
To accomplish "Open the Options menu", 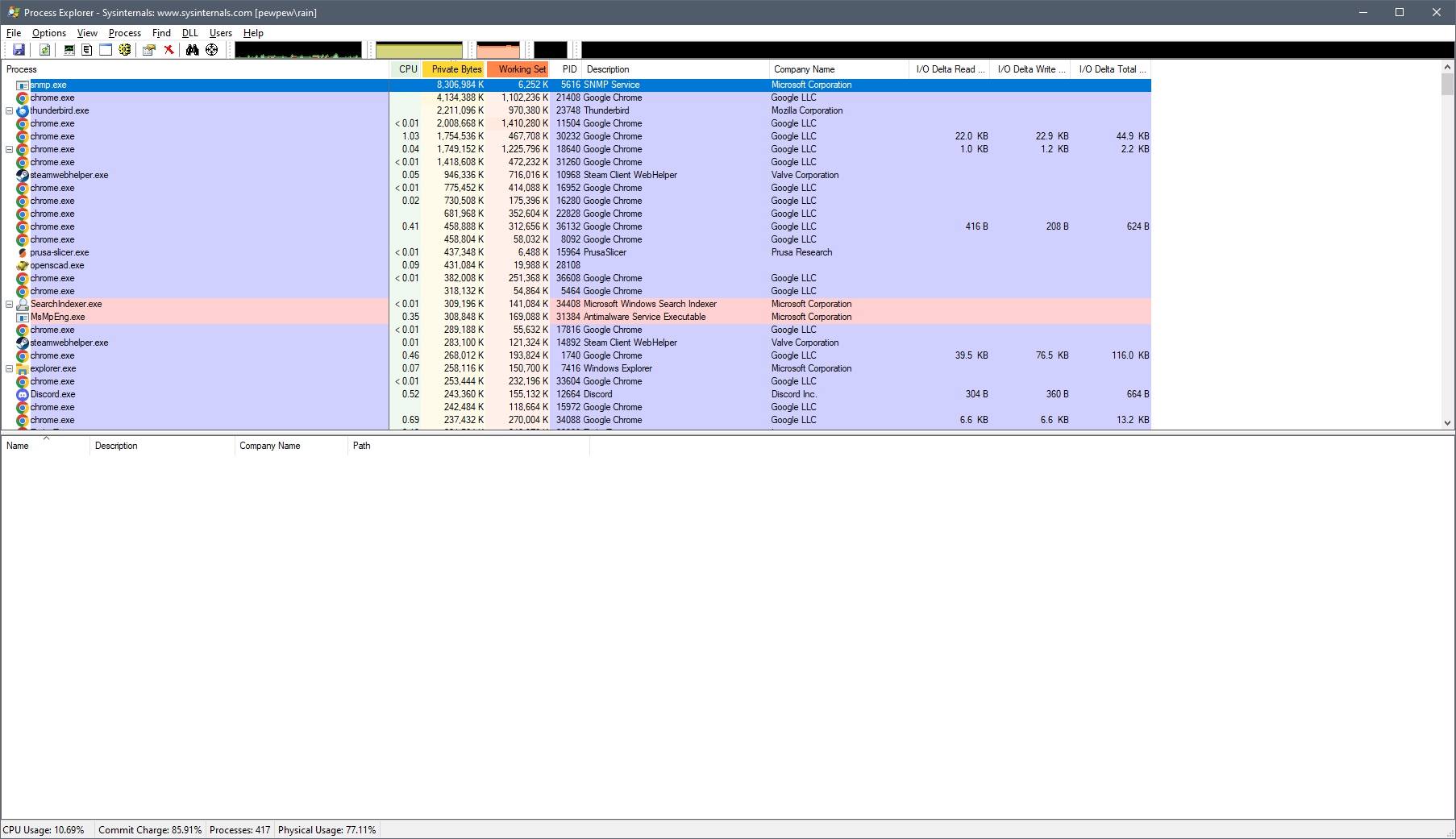I will pyautogui.click(x=49, y=33).
